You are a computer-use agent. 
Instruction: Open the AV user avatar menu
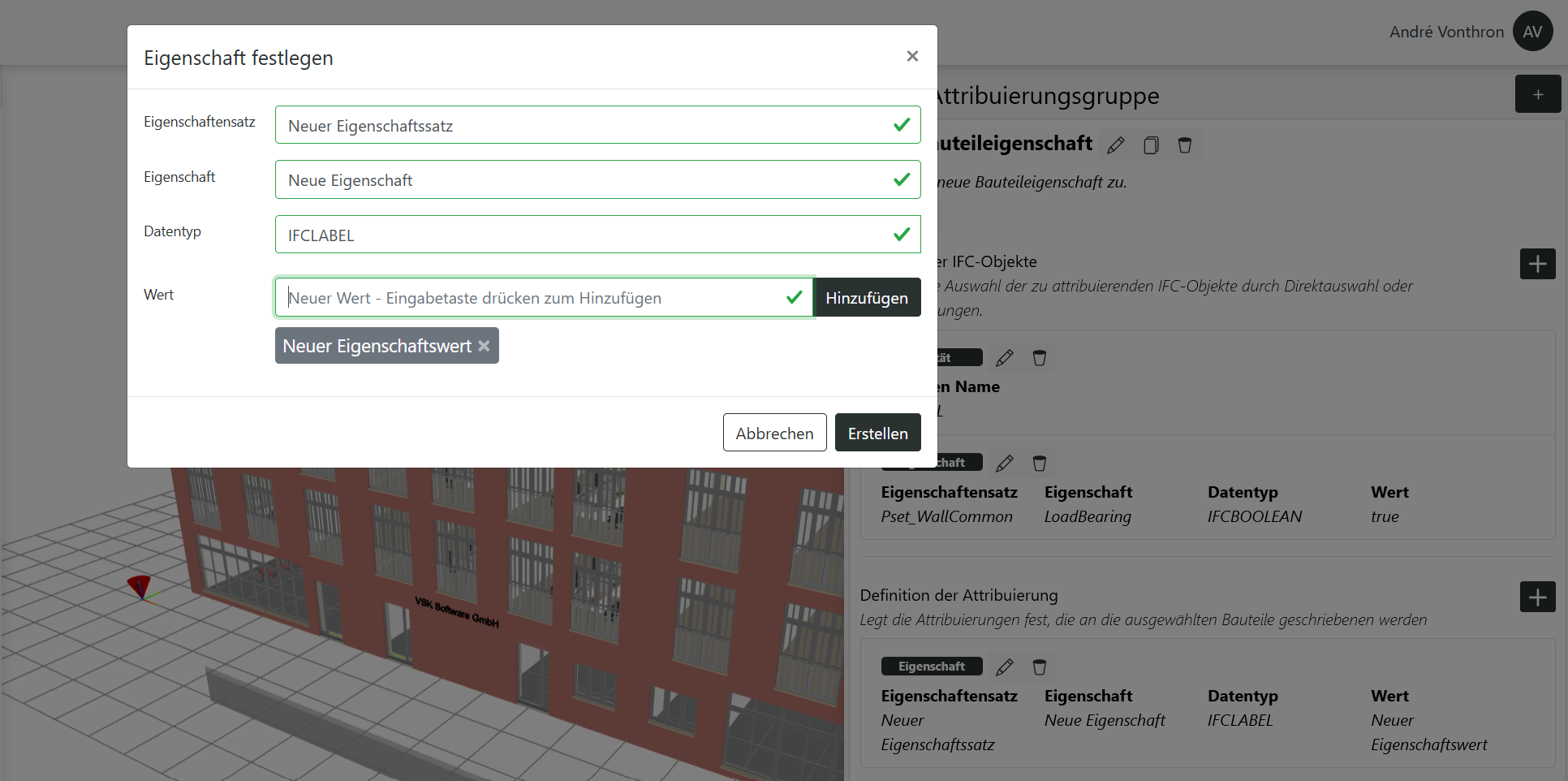[1532, 31]
